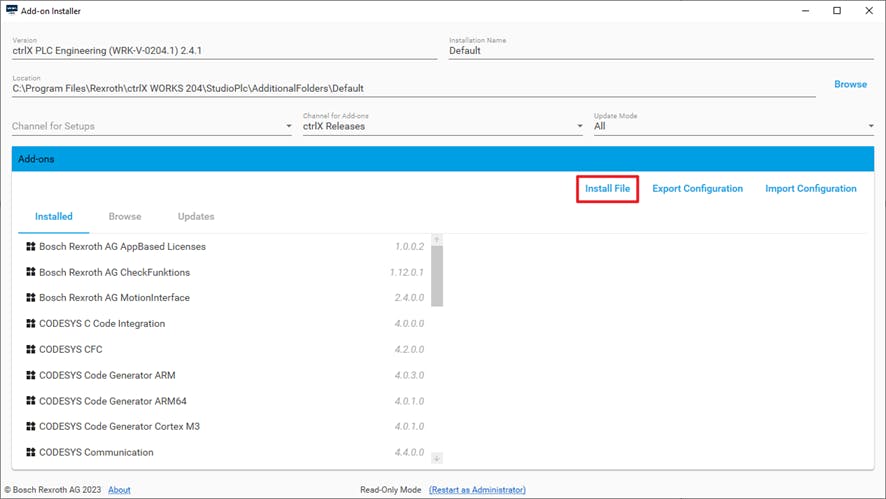Open the Channel for Setups dropdown
This screenshot has height=499, width=886.
click(151, 127)
